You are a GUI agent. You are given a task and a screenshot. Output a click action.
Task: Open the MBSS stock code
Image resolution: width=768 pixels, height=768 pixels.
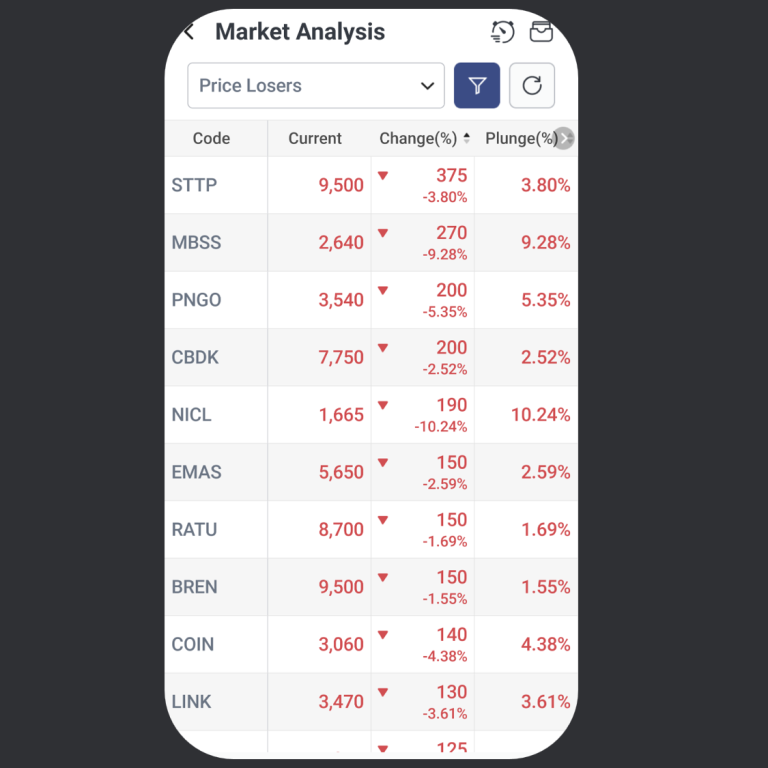pos(197,243)
